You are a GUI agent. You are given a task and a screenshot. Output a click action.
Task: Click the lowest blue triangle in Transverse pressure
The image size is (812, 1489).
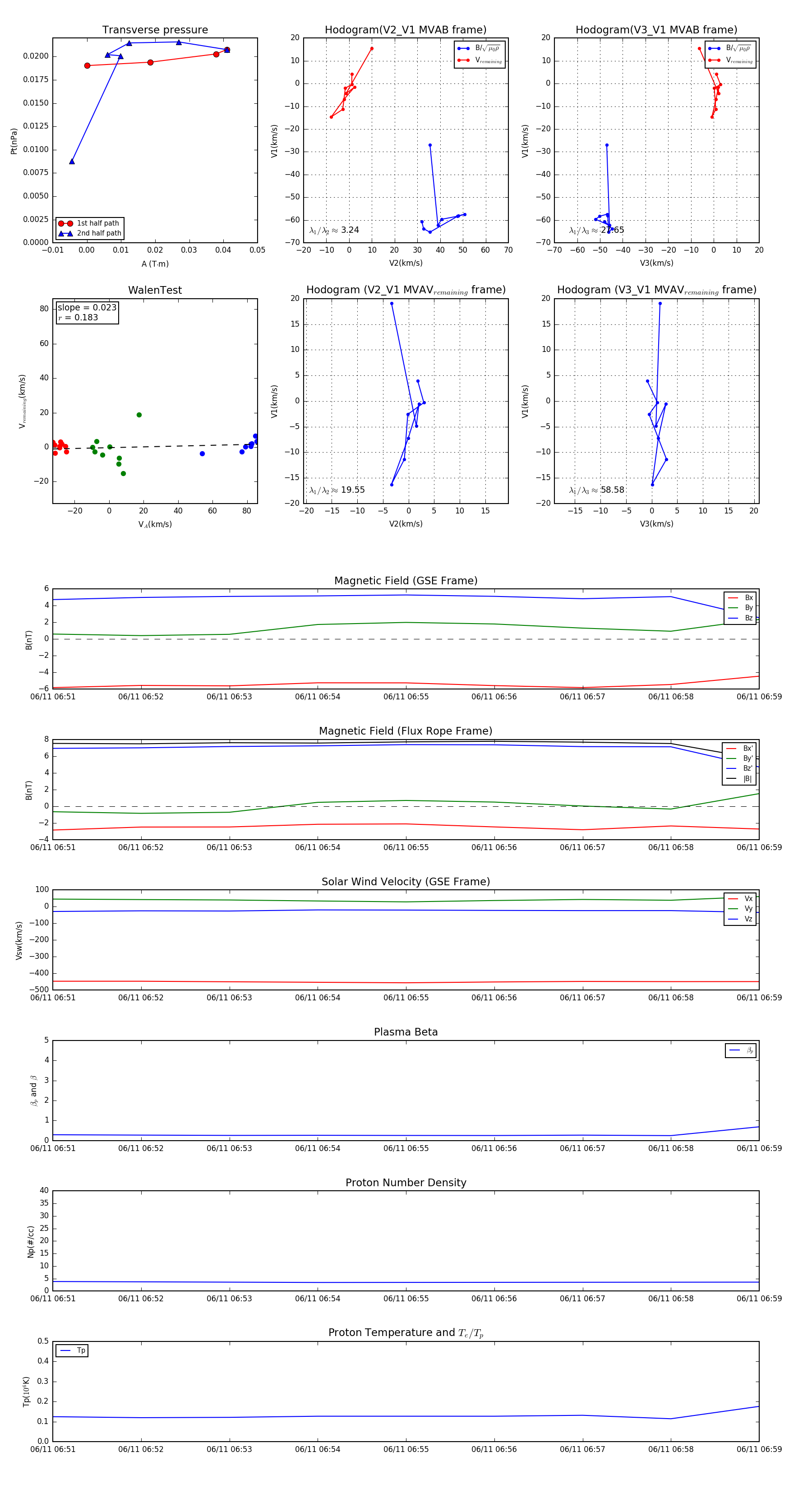coord(72,161)
